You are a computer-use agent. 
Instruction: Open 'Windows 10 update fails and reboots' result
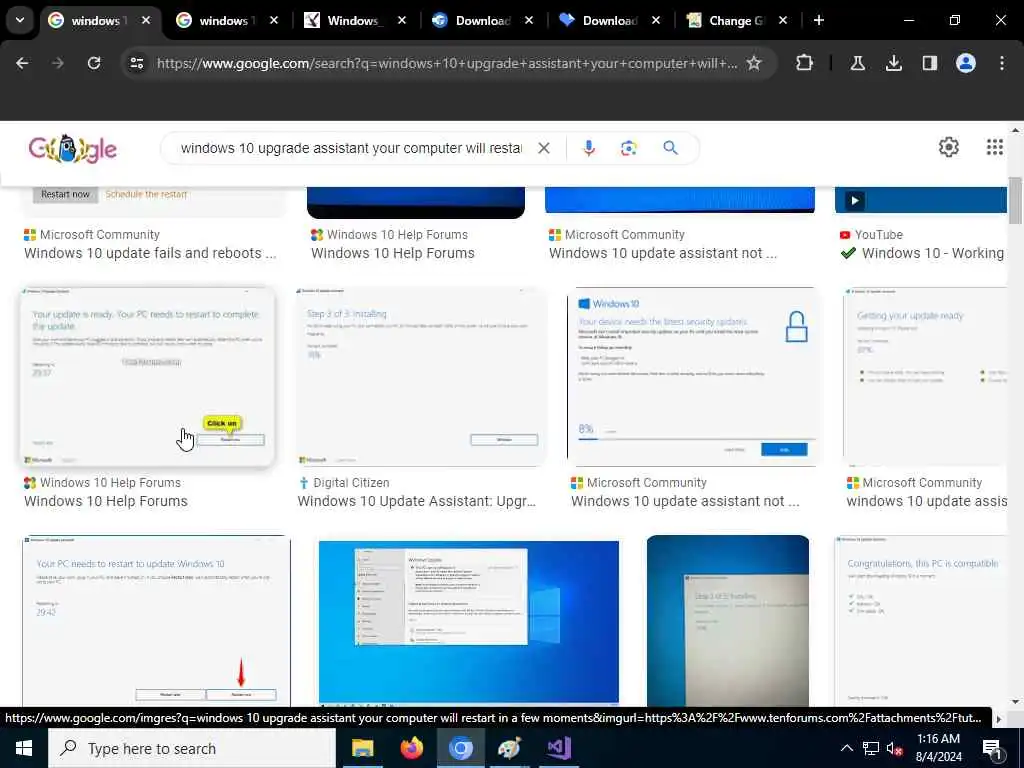150,253
